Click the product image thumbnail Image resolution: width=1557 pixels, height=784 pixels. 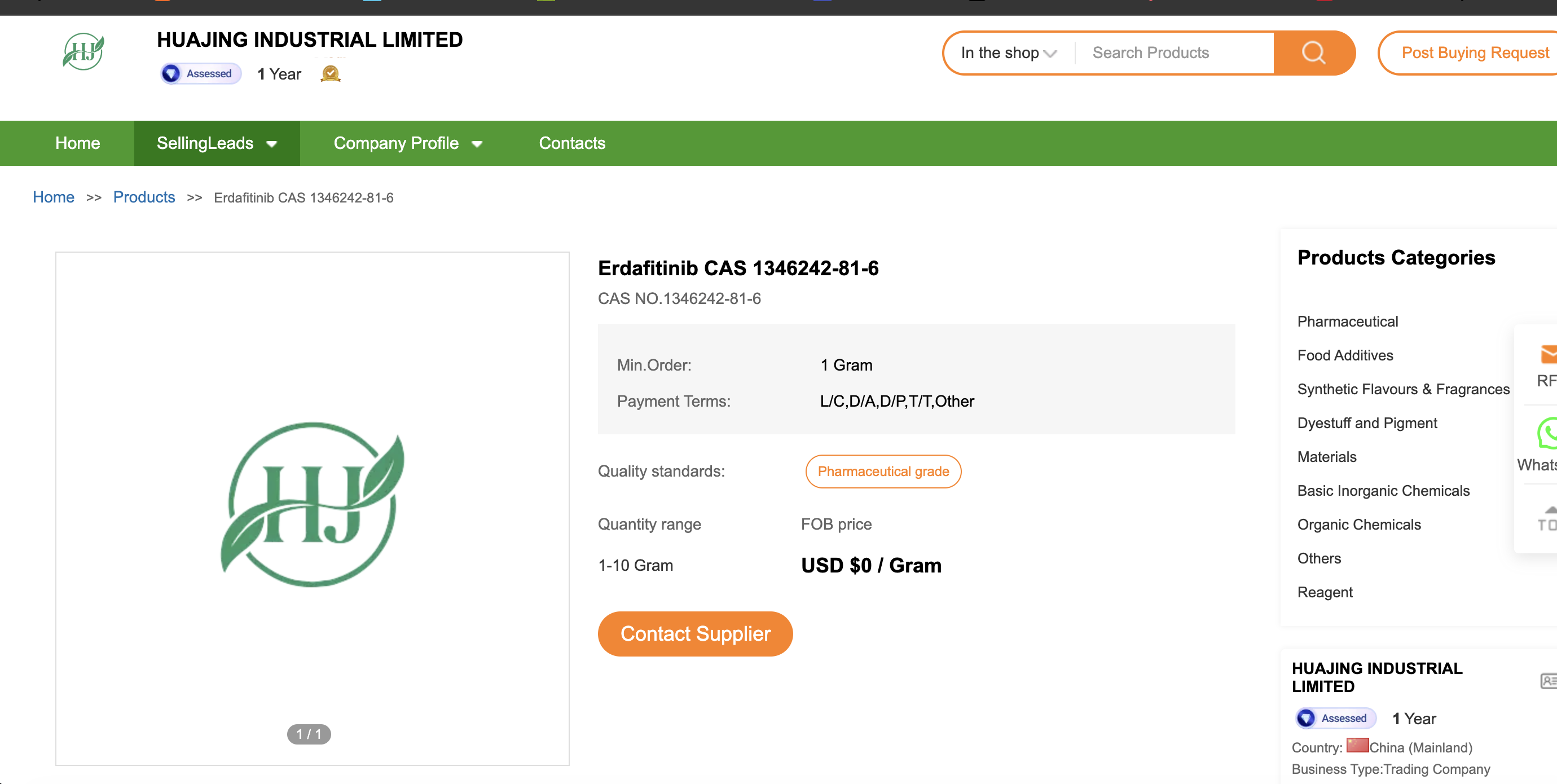pos(312,508)
